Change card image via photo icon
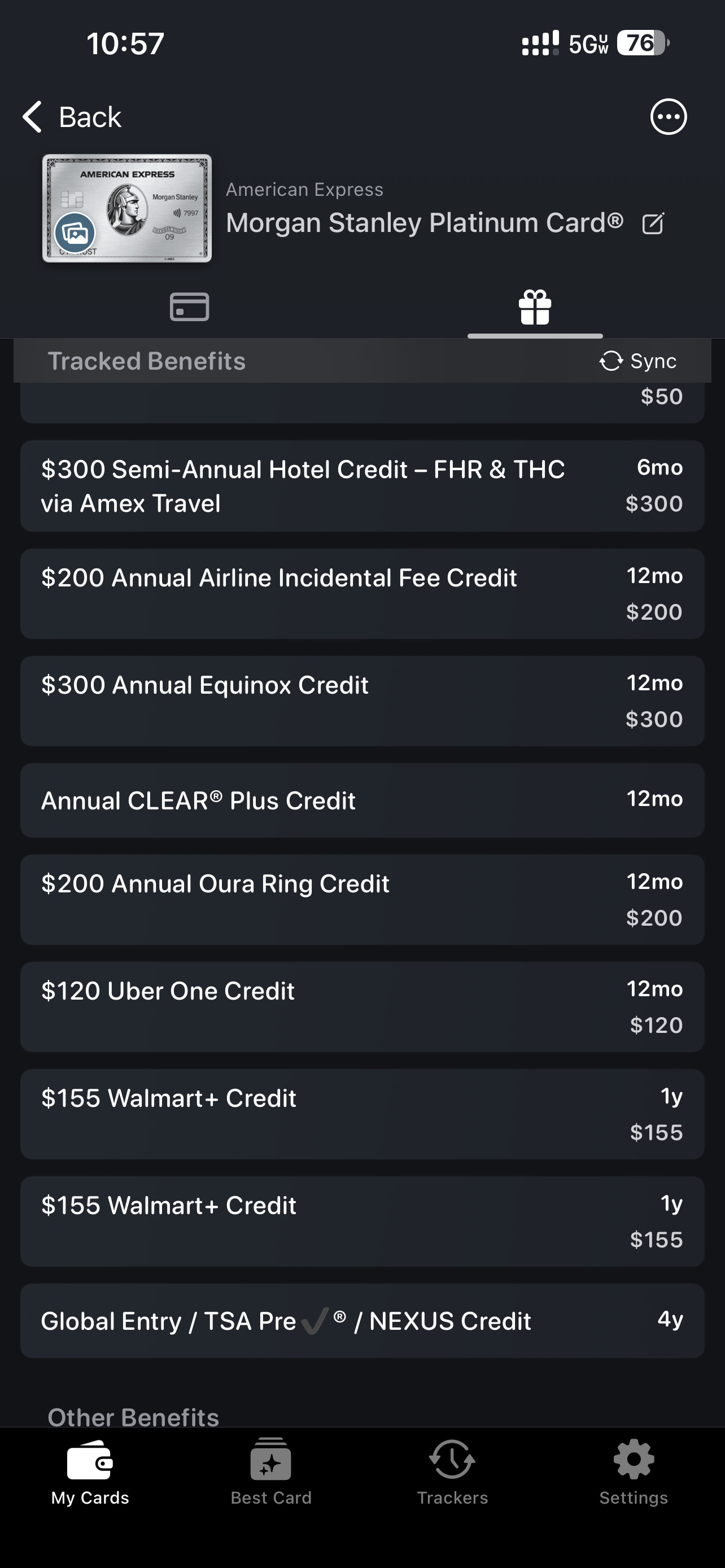 tap(75, 233)
